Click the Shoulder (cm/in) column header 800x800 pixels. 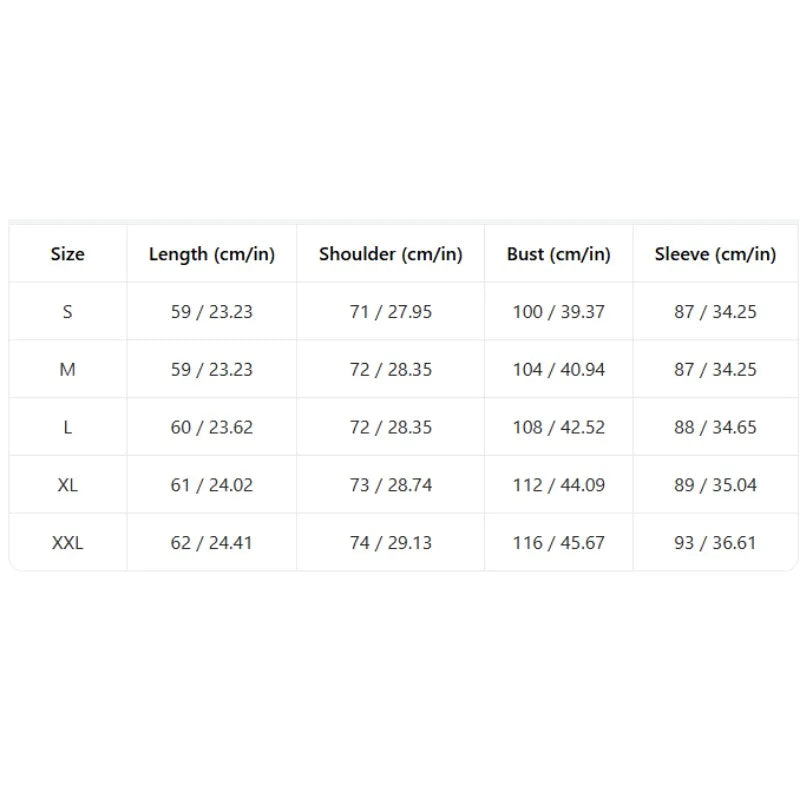[x=391, y=254]
